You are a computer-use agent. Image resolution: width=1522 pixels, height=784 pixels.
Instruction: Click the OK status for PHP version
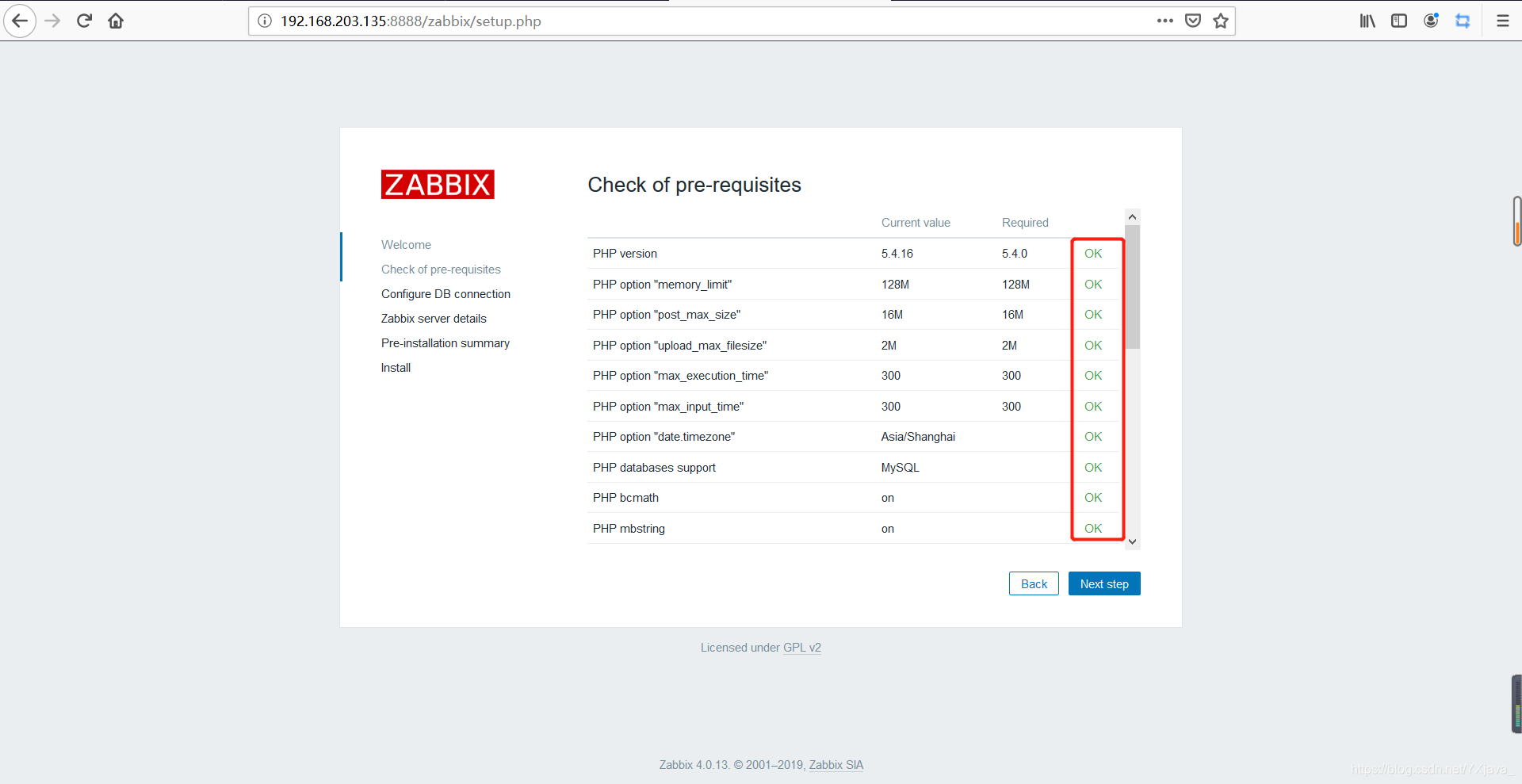coord(1093,254)
